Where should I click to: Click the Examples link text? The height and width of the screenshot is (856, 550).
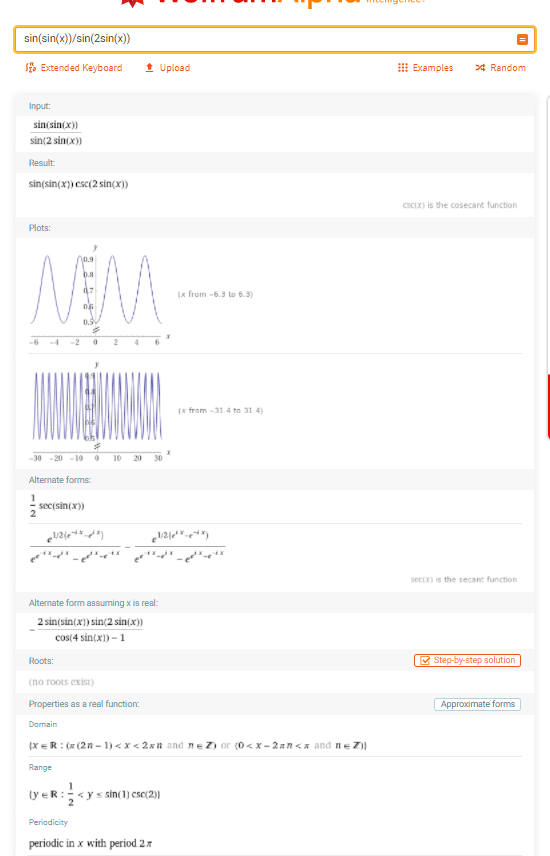pyautogui.click(x=433, y=68)
